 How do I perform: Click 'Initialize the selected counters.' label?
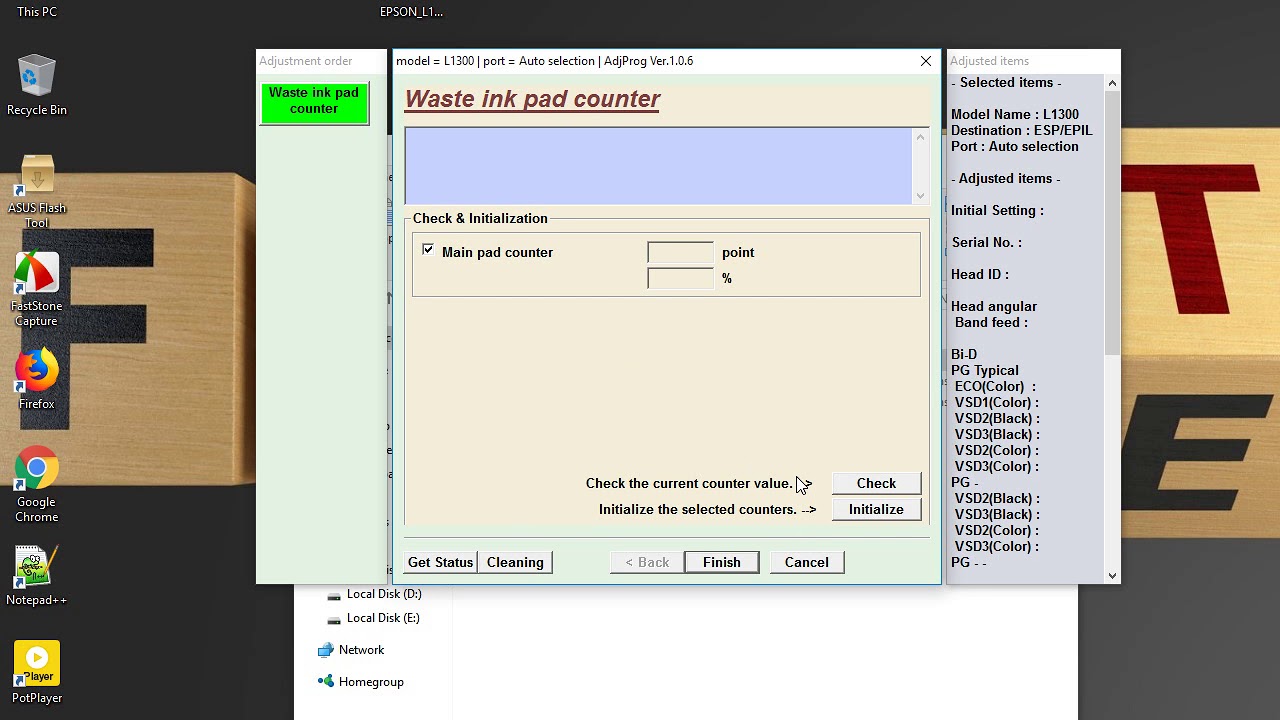698,509
